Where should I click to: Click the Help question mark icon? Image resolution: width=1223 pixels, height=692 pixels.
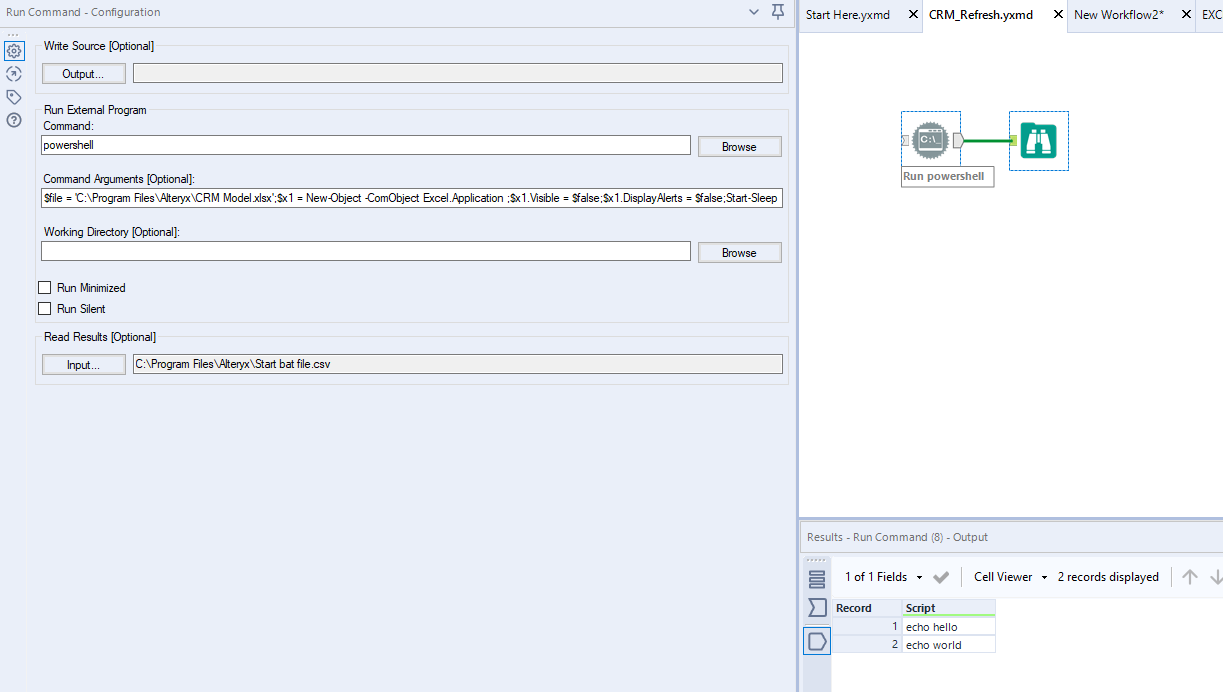click(13, 120)
